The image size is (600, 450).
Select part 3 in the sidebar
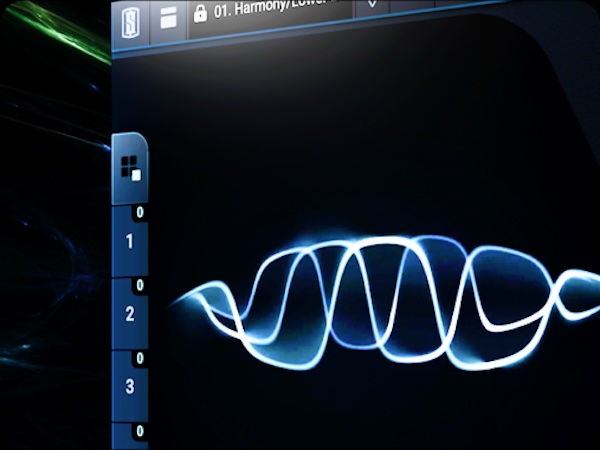(x=130, y=387)
